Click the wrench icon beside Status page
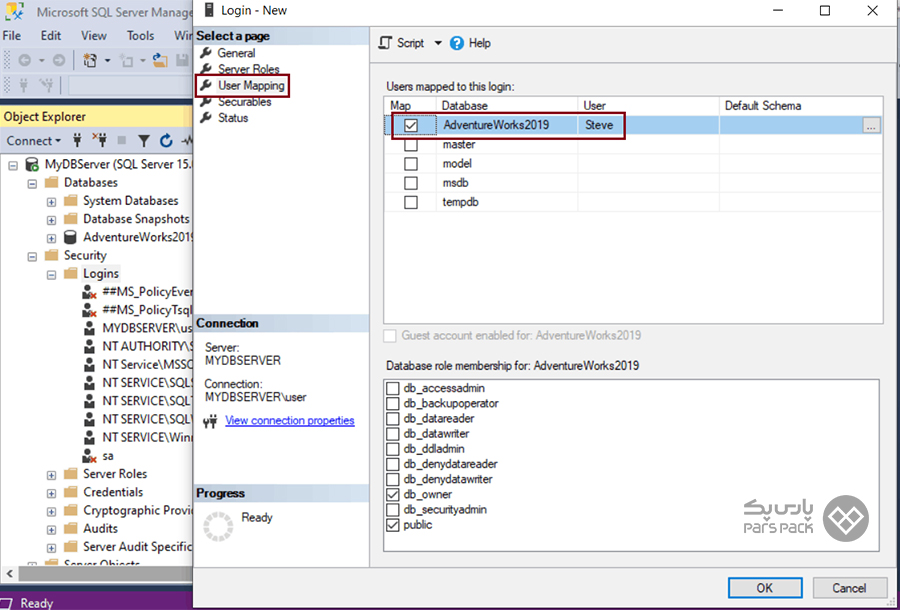900x610 pixels. [205, 118]
